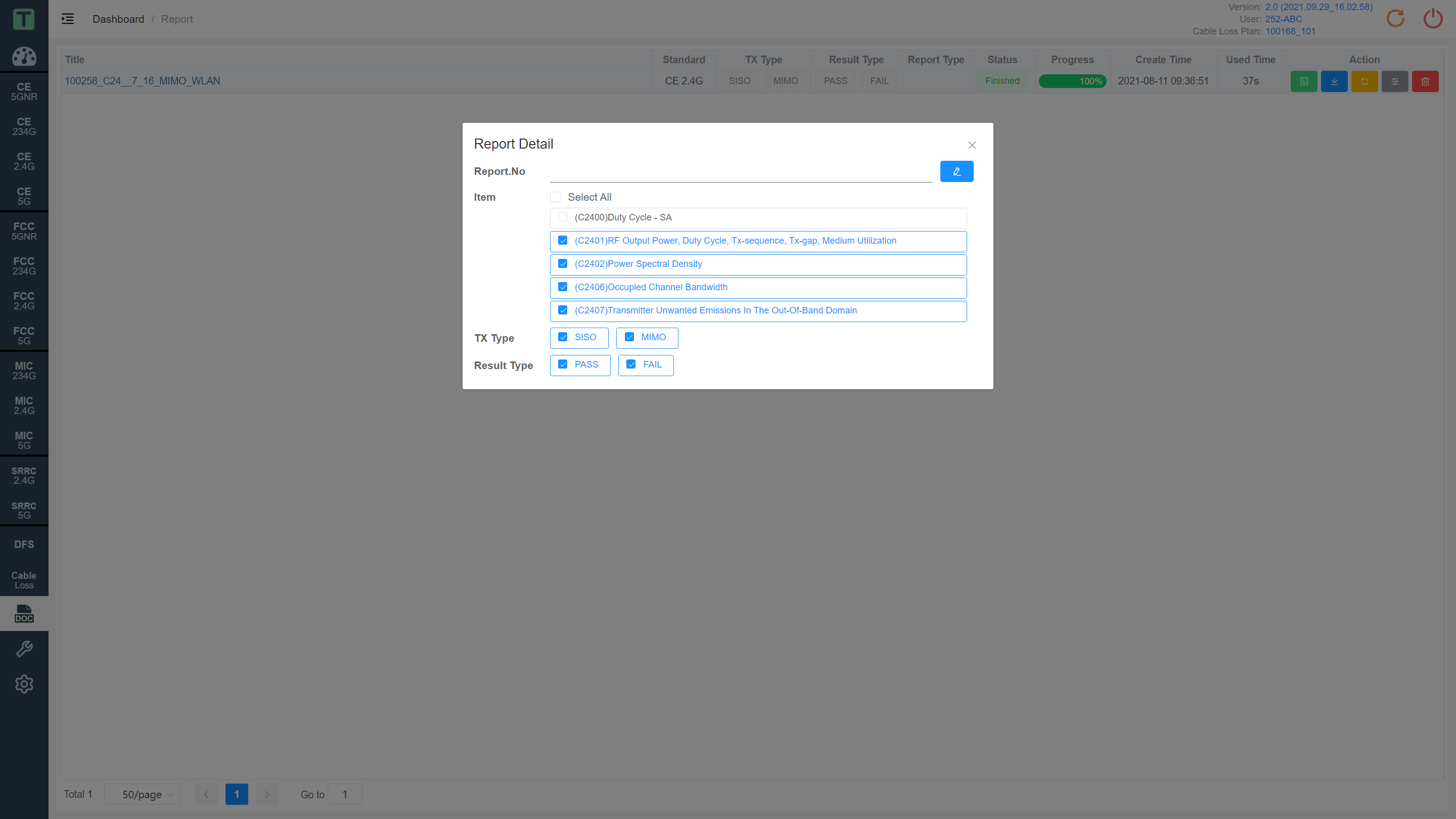Viewport: 1456px width, 819px height.
Task: Open FCC 5GNR in the sidebar
Action: point(24,231)
